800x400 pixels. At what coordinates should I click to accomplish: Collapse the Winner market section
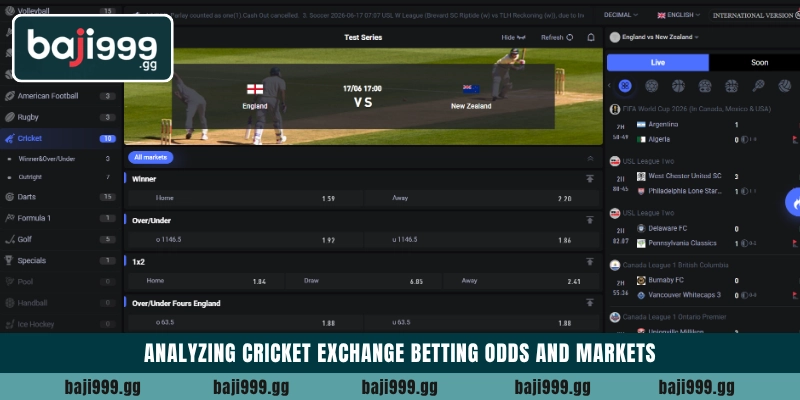tap(590, 179)
